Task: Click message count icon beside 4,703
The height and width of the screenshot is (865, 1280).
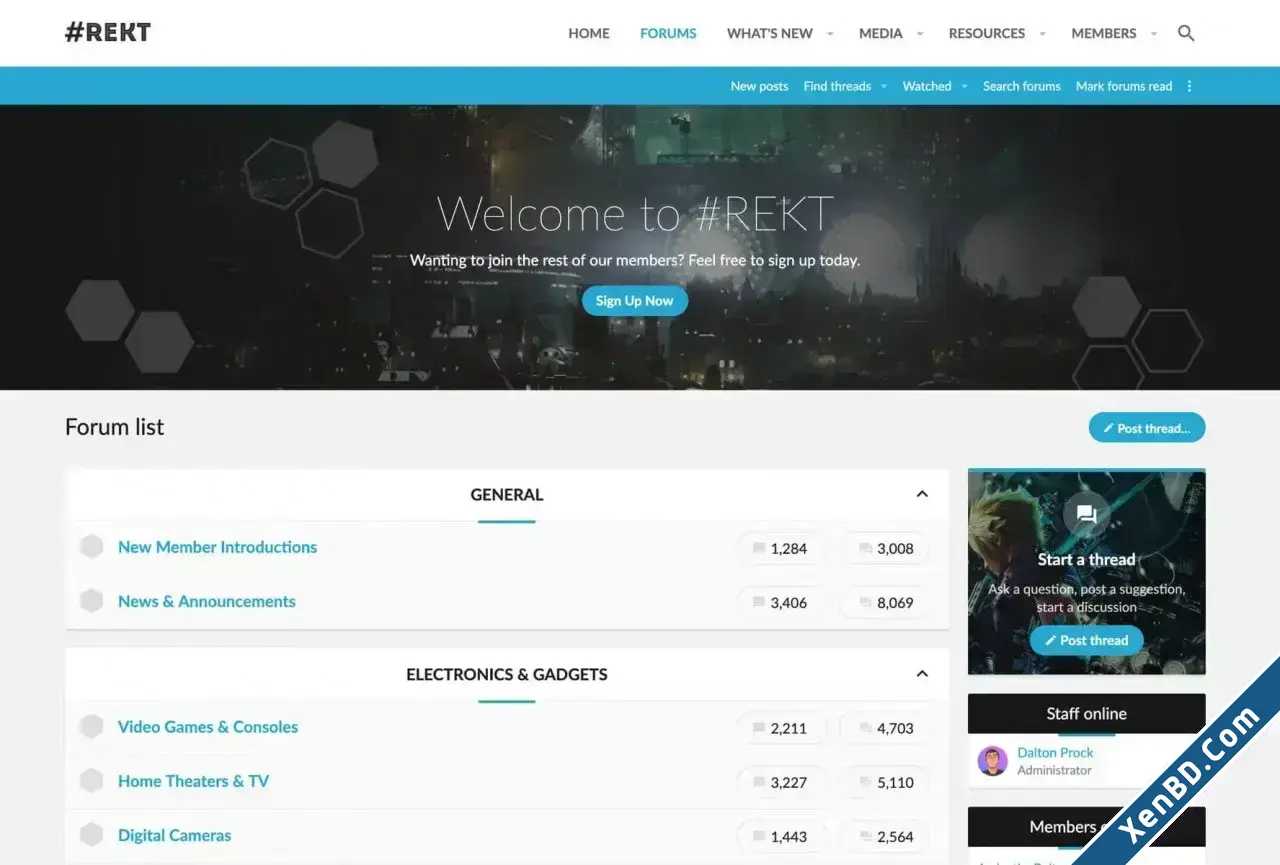Action: coord(865,728)
